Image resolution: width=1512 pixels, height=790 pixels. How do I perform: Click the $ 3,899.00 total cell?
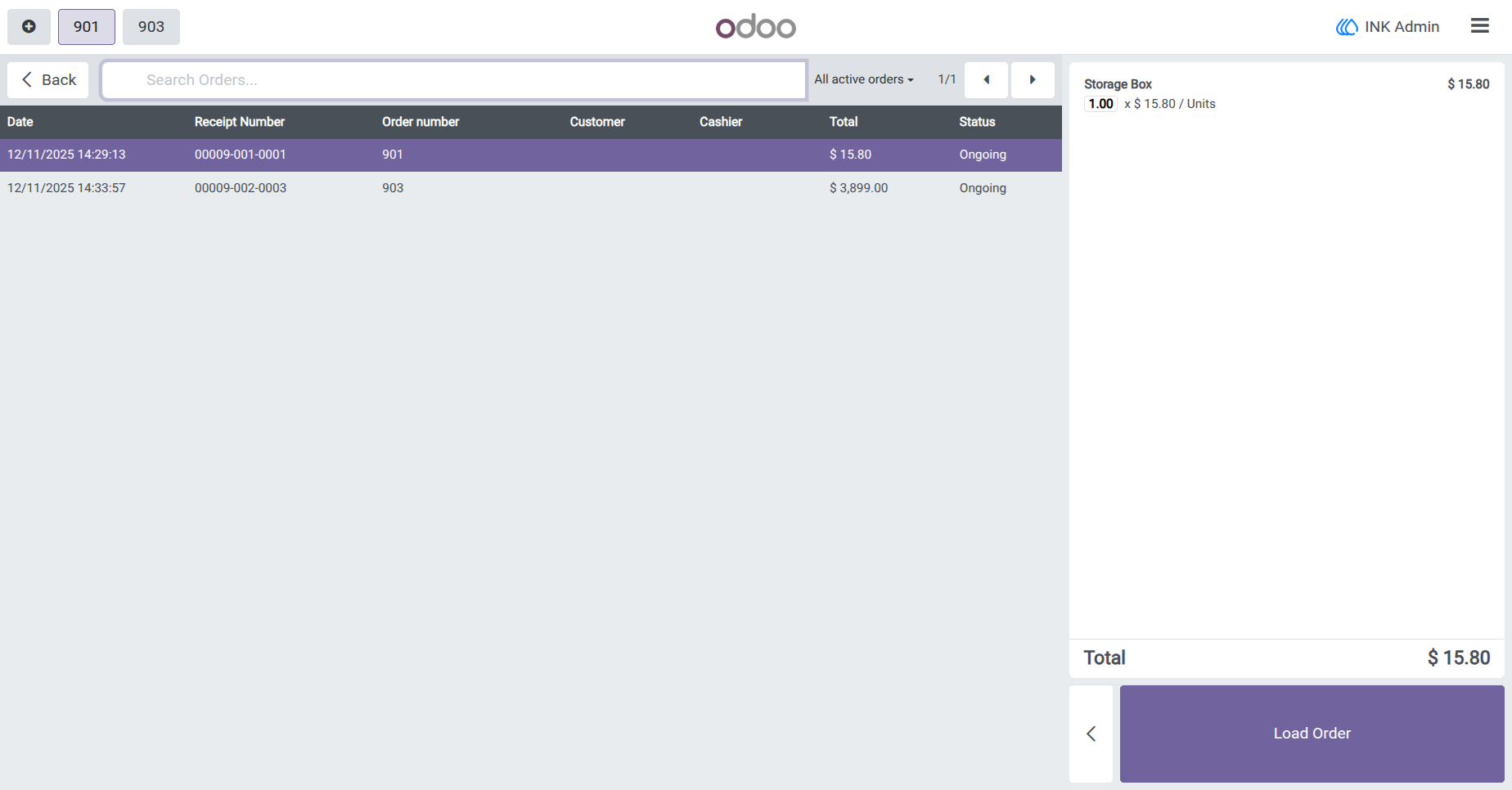[858, 188]
